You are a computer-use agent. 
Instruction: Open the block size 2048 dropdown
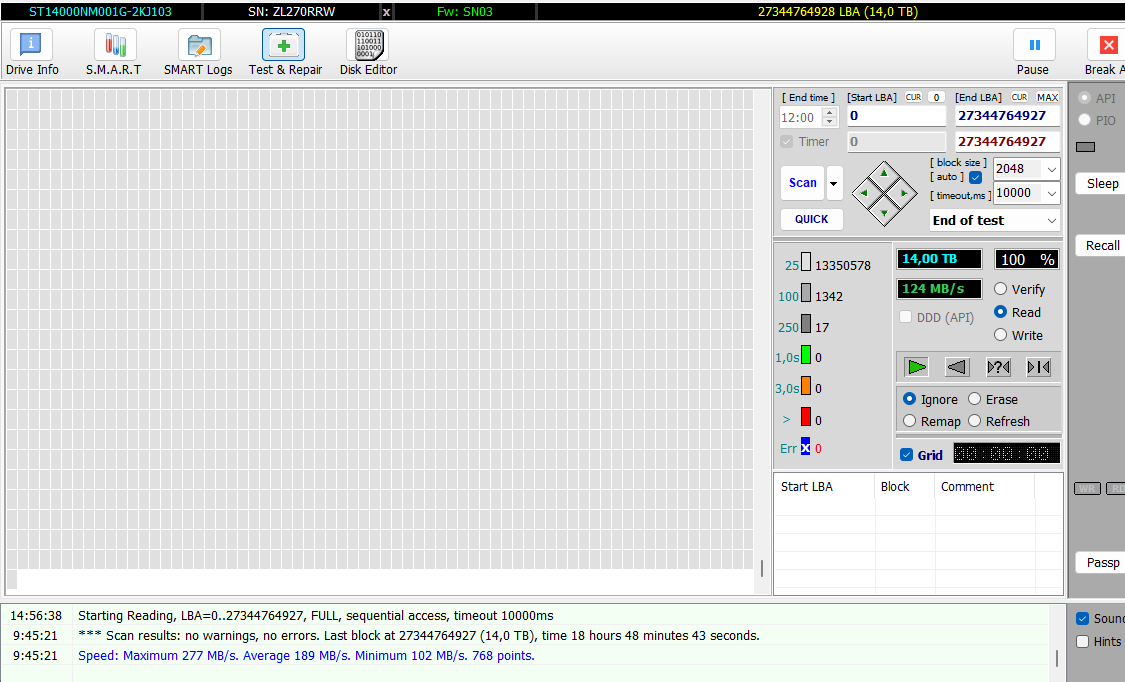(x=1051, y=169)
